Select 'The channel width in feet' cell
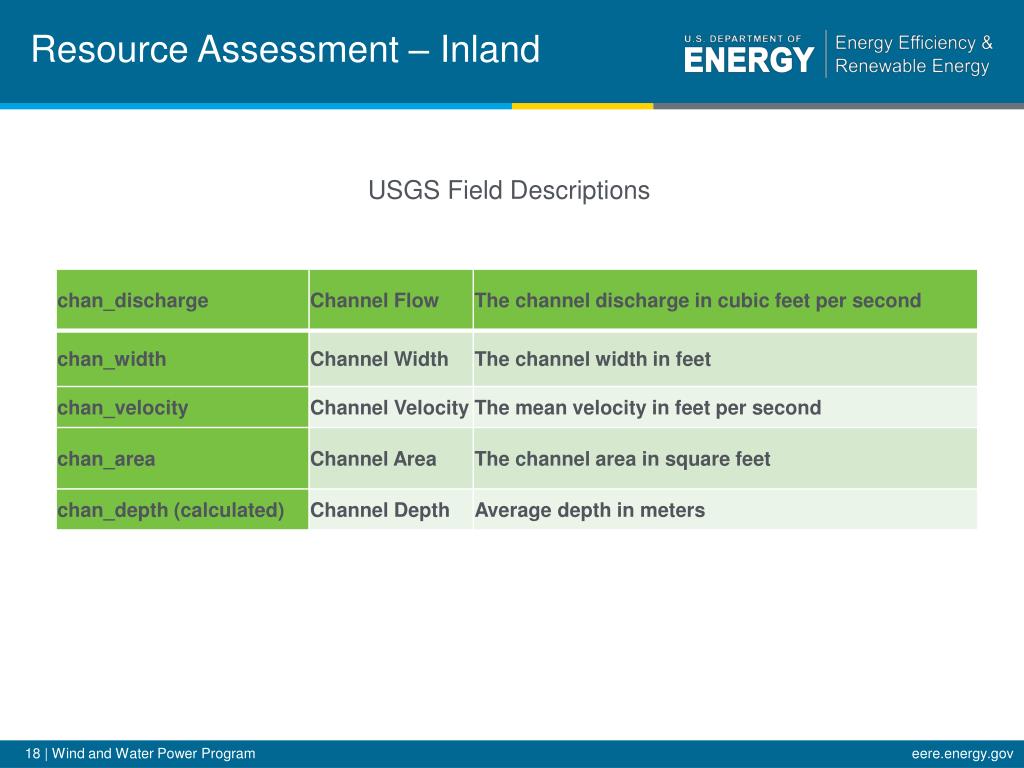This screenshot has height=768, width=1024. (725, 359)
